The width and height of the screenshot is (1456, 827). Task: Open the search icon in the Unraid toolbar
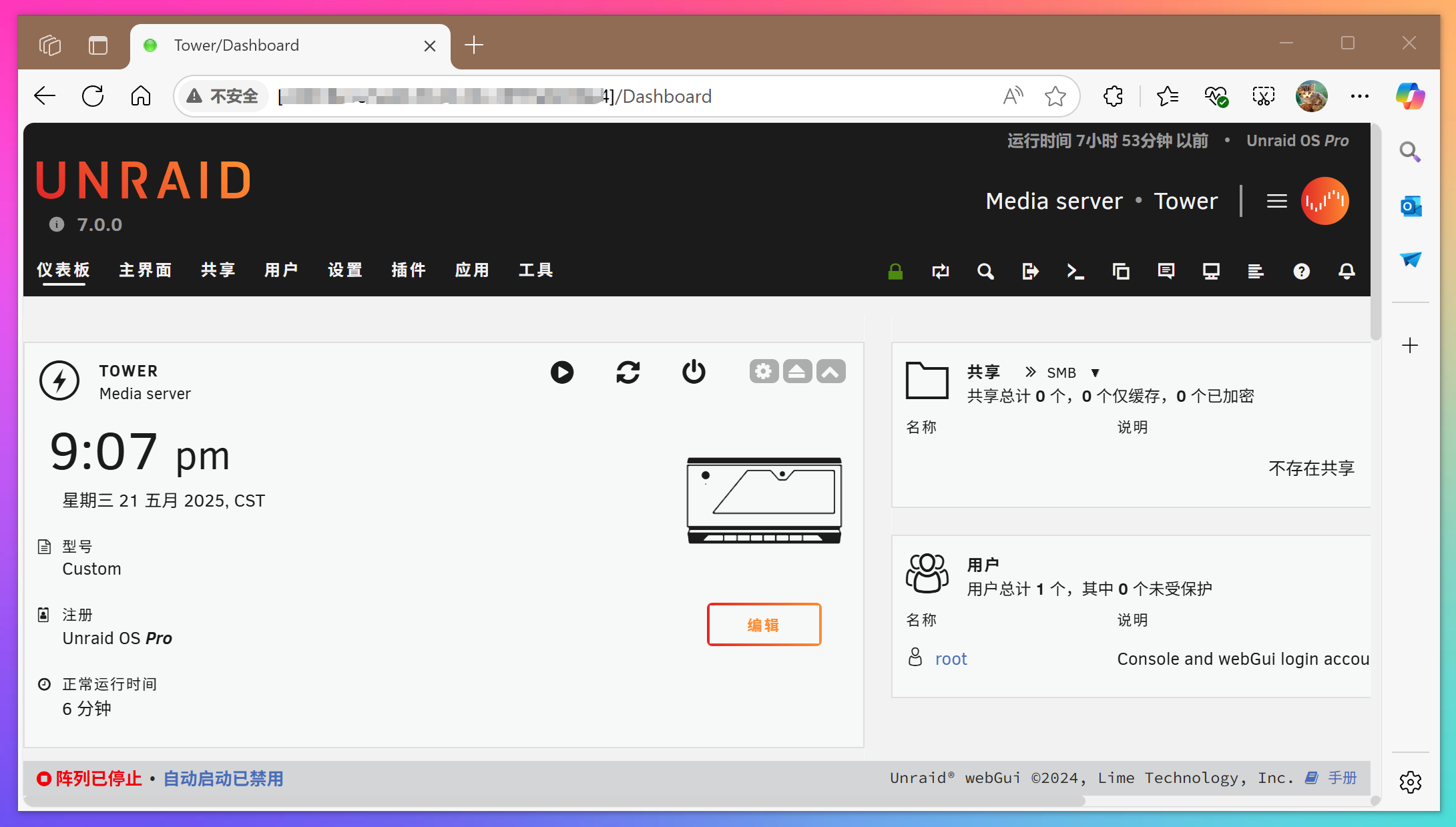[x=985, y=271]
